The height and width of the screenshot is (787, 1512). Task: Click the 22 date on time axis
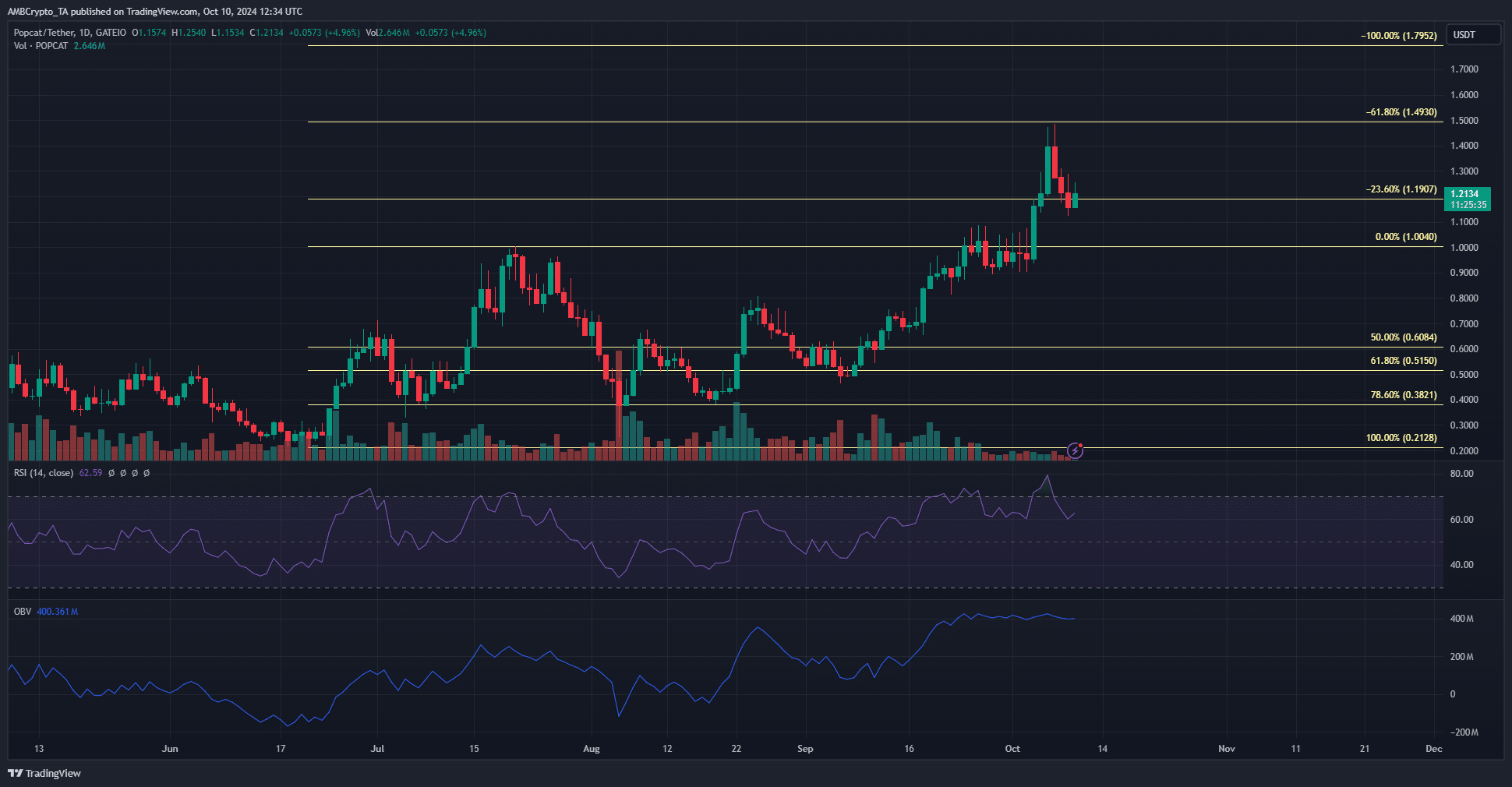737,749
